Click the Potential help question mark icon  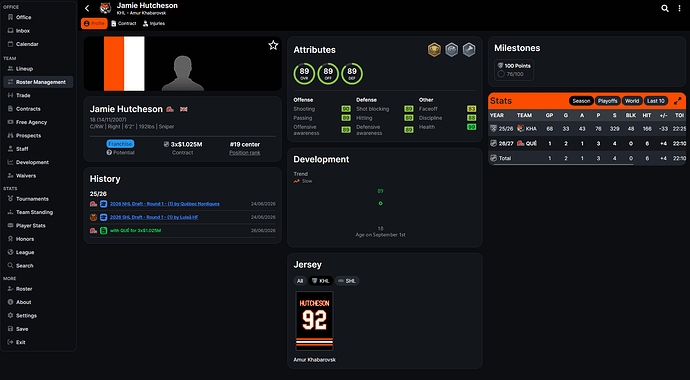click(109, 153)
